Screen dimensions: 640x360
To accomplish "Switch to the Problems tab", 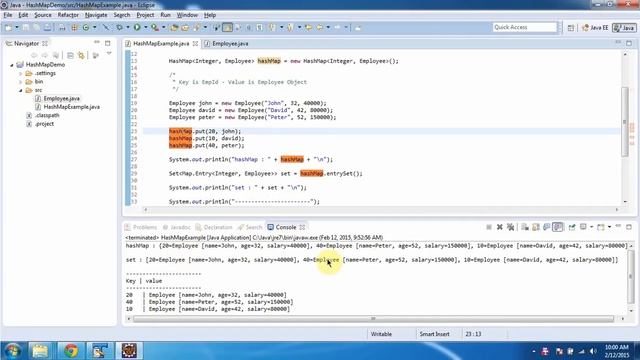I will (141, 227).
